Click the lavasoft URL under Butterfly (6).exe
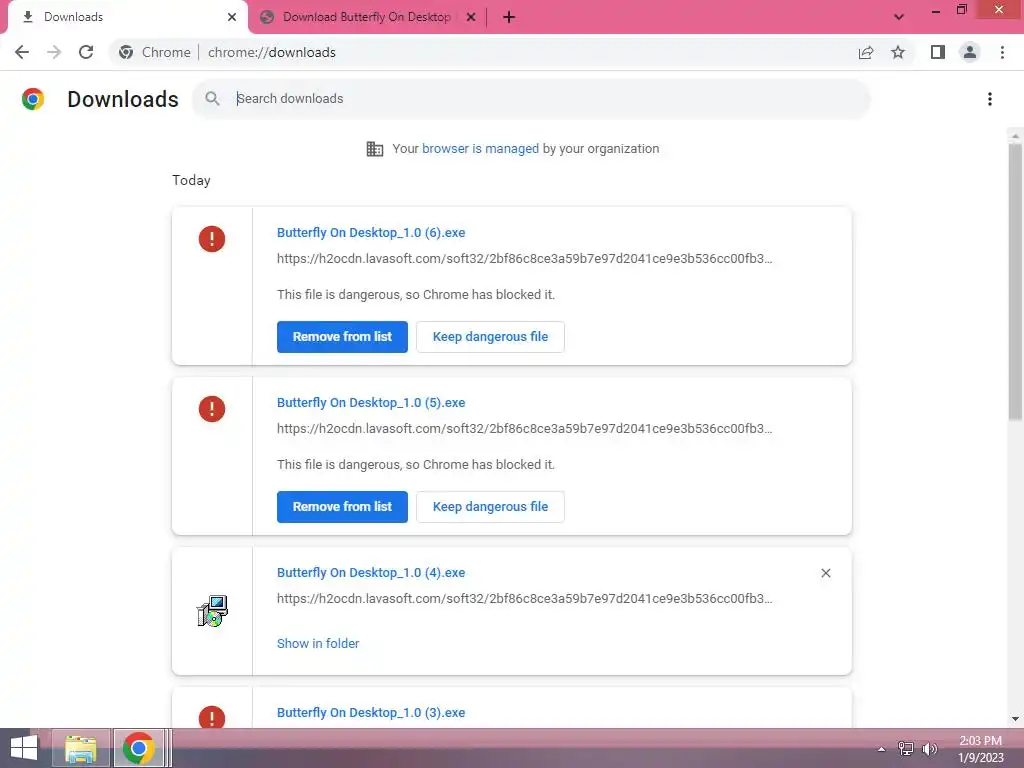Viewport: 1024px width, 768px height. point(524,259)
